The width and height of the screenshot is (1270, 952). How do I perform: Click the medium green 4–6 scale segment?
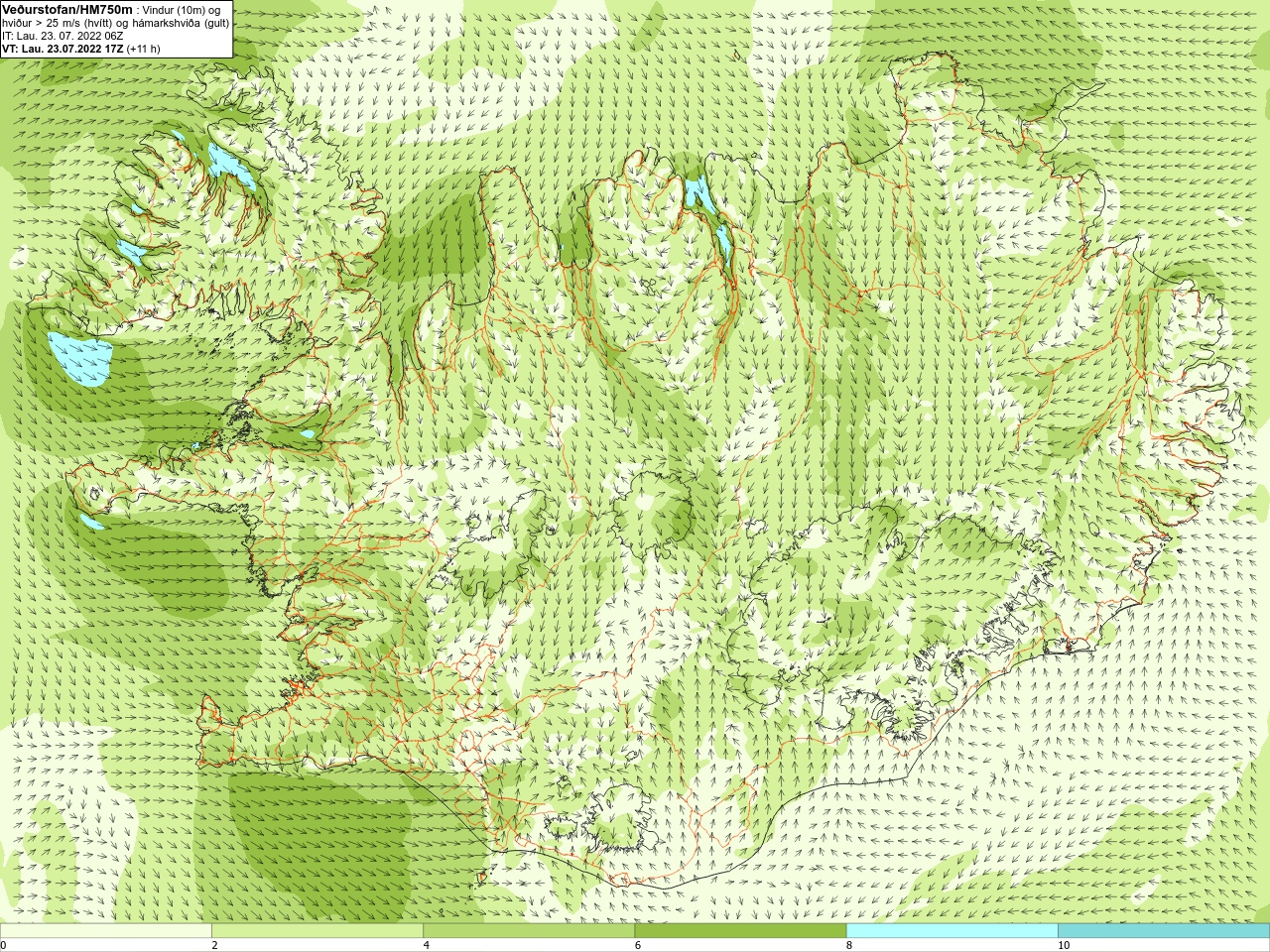[x=529, y=931]
